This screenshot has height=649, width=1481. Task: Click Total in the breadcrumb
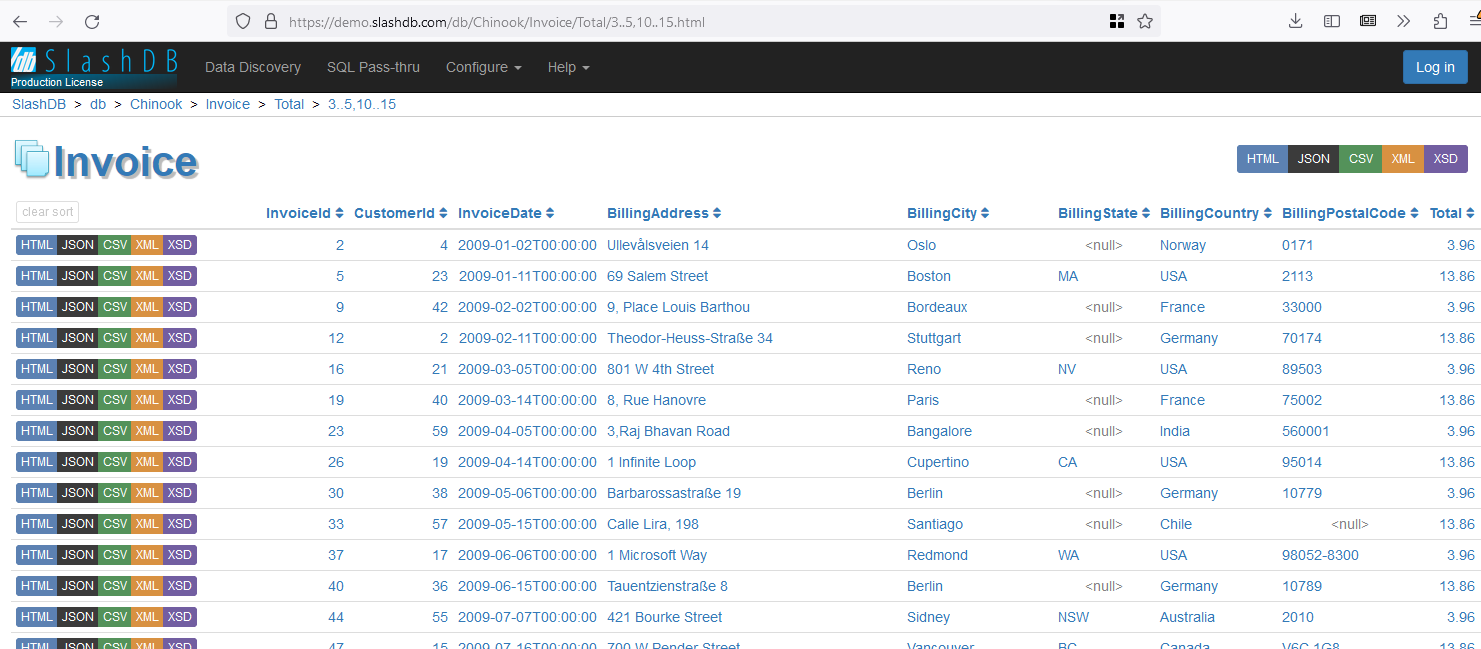pyautogui.click(x=289, y=104)
